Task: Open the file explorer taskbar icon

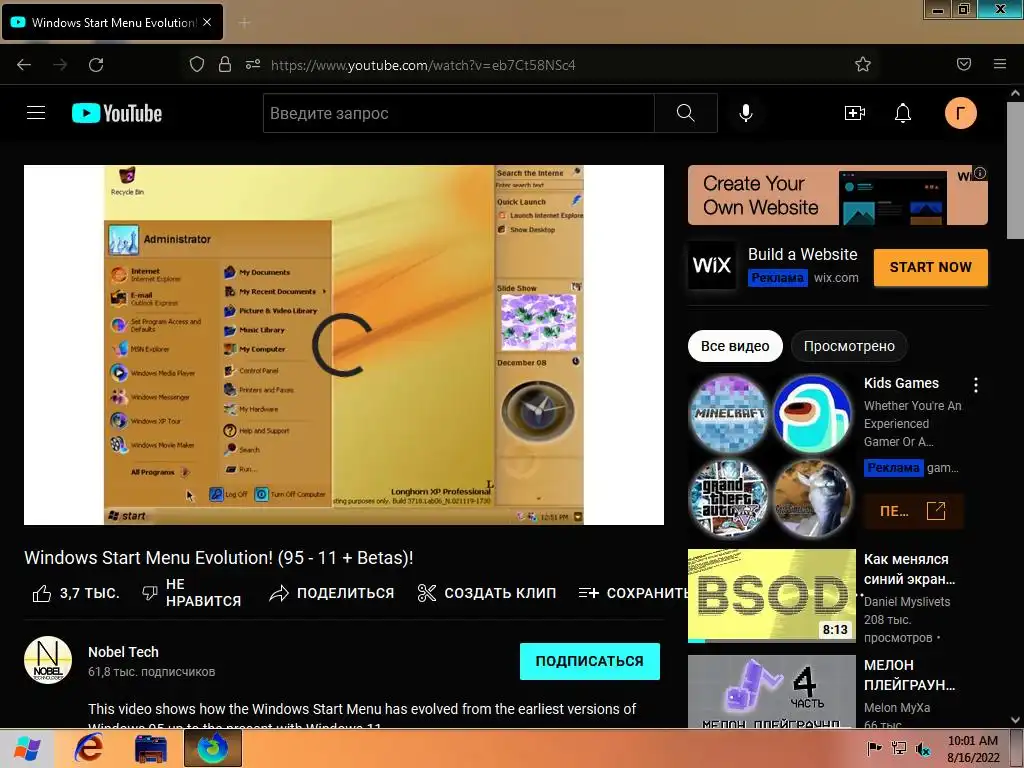Action: 151,748
